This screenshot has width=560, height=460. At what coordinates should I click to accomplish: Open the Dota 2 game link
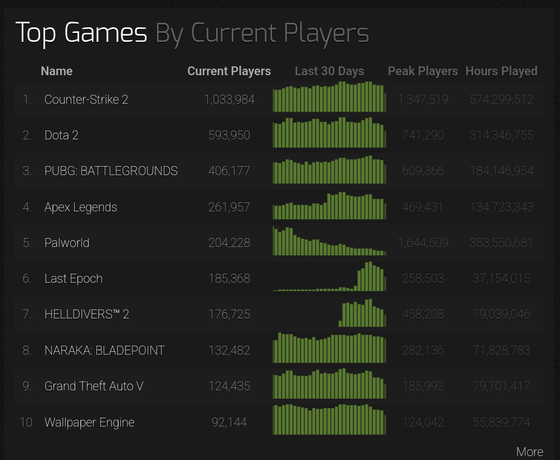pyautogui.click(x=61, y=135)
